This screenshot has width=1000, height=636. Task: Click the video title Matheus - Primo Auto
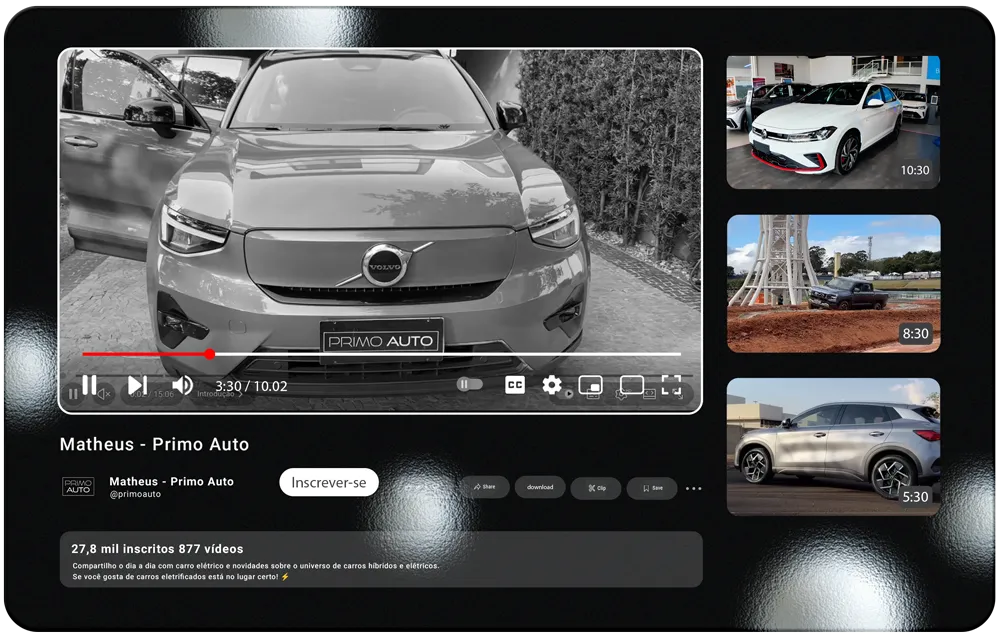point(154,444)
